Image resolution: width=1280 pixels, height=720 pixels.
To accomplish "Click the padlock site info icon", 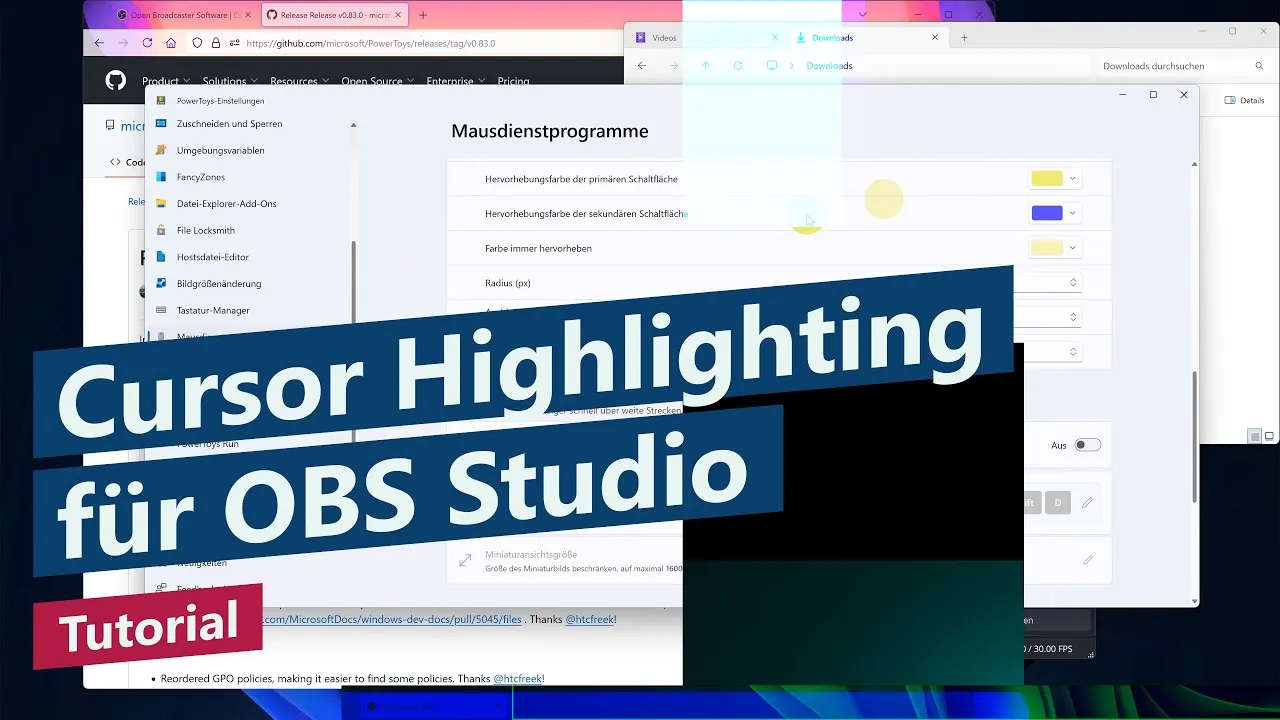I will (216, 43).
